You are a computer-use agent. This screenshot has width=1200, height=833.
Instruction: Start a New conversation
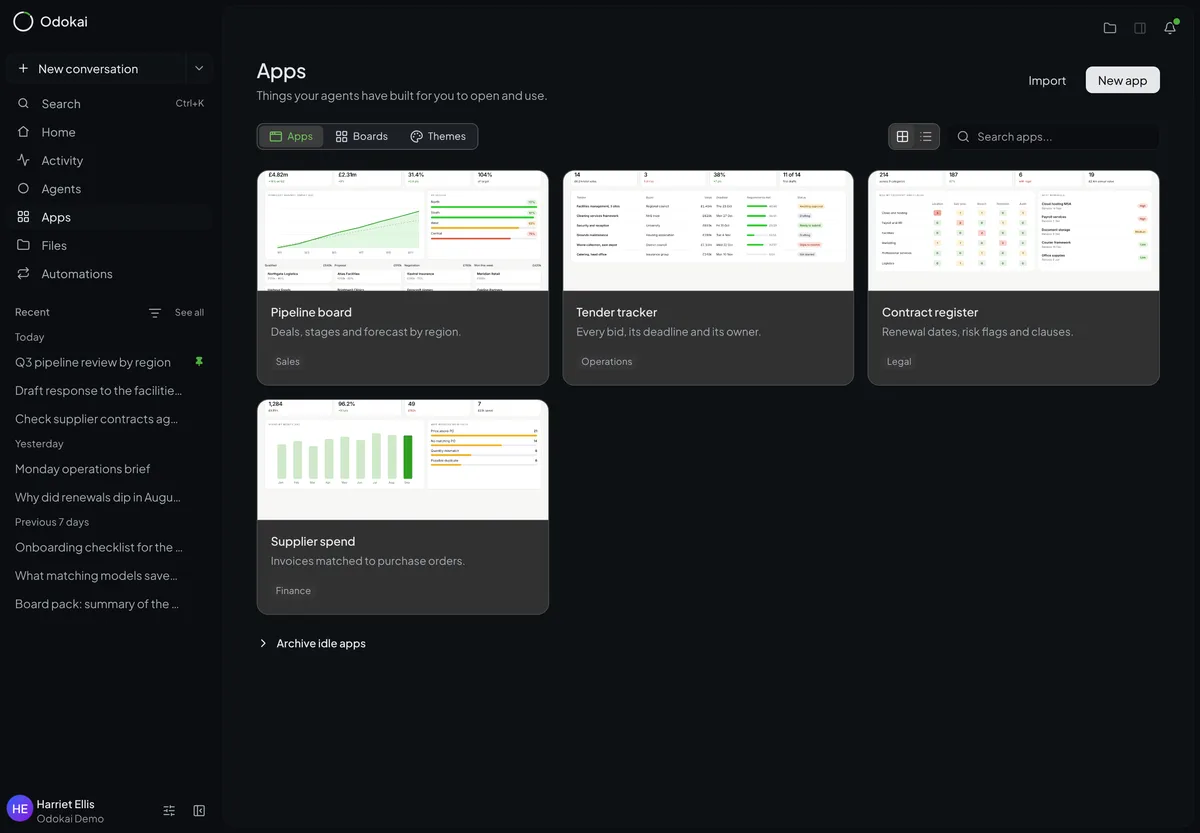click(x=96, y=69)
